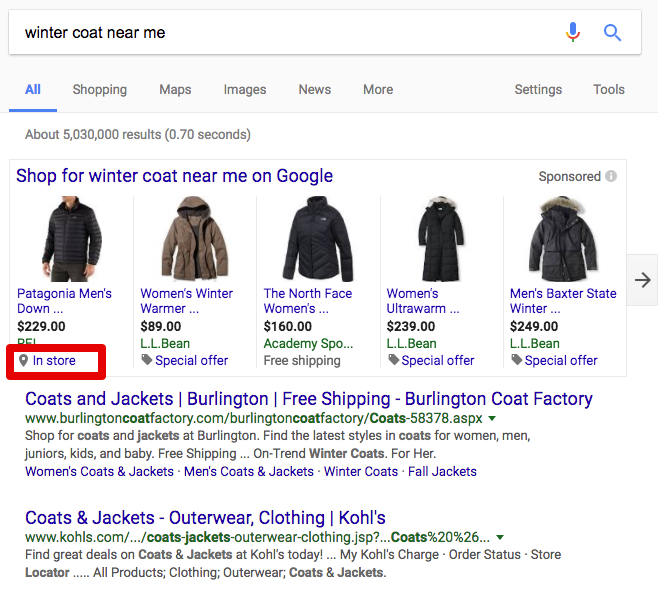Open The North Face Women's jacket image
Image resolution: width=658 pixels, height=589 pixels.
(x=318, y=239)
